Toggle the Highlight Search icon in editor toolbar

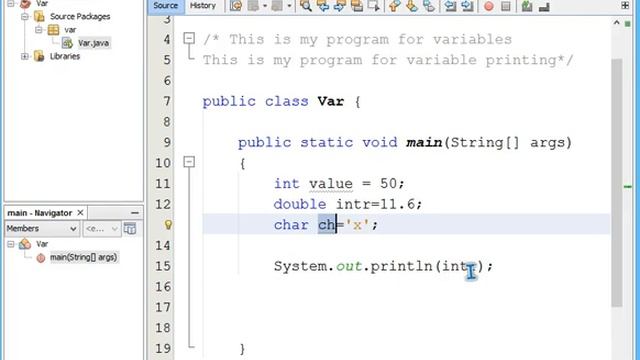coord(357,6)
